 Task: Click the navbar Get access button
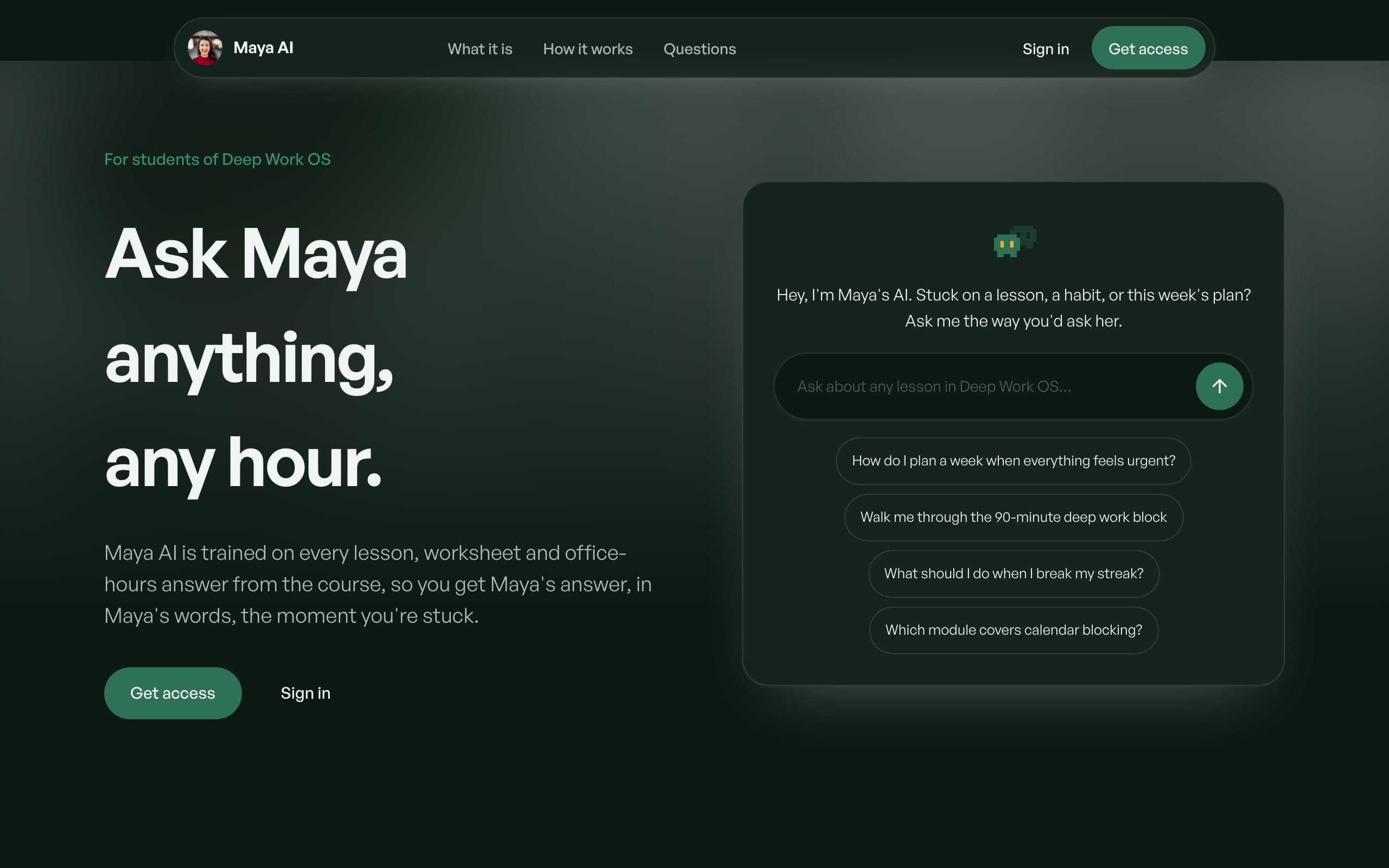click(x=1148, y=48)
